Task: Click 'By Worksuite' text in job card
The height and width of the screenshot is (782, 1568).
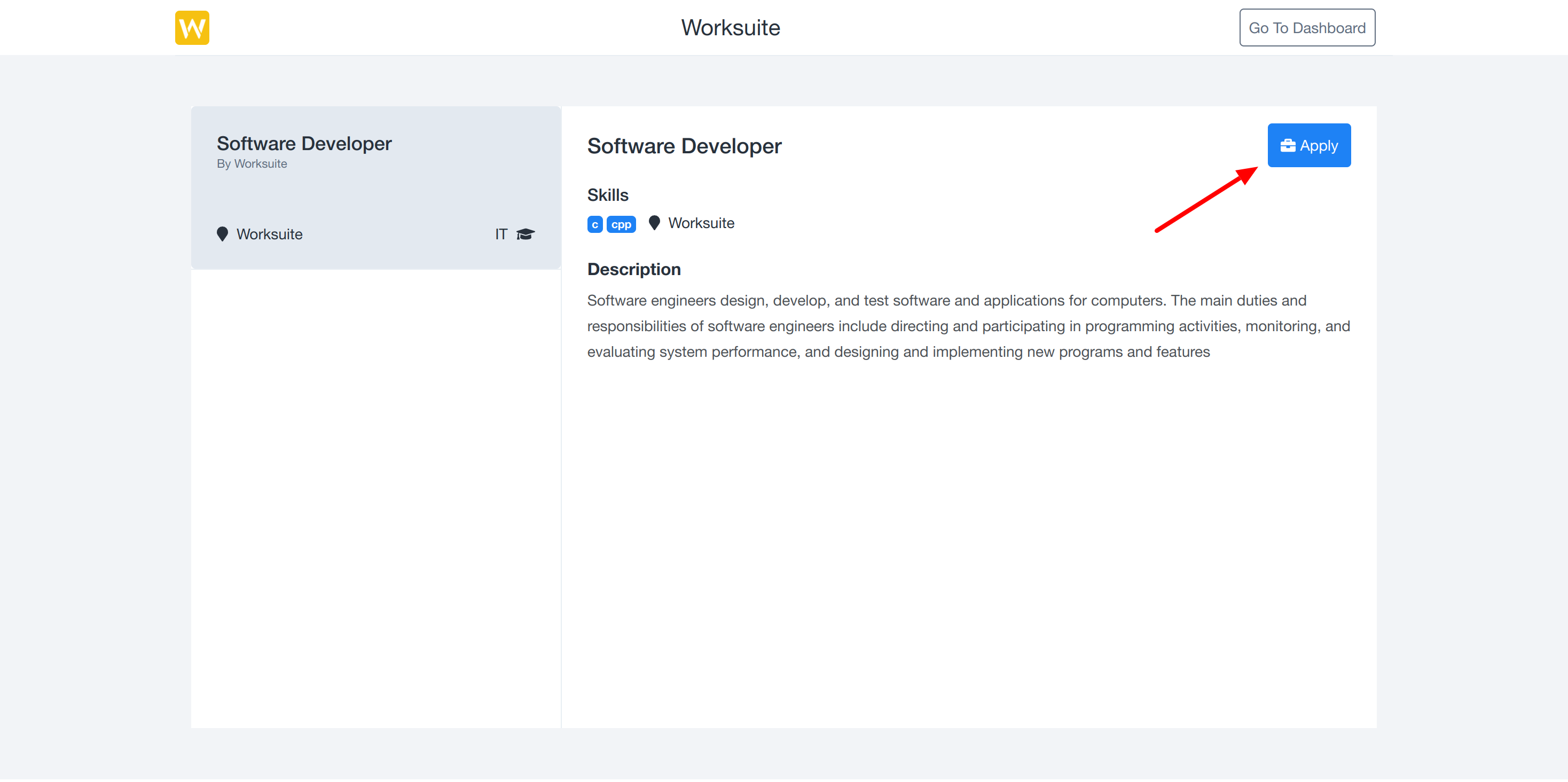Action: coord(252,164)
